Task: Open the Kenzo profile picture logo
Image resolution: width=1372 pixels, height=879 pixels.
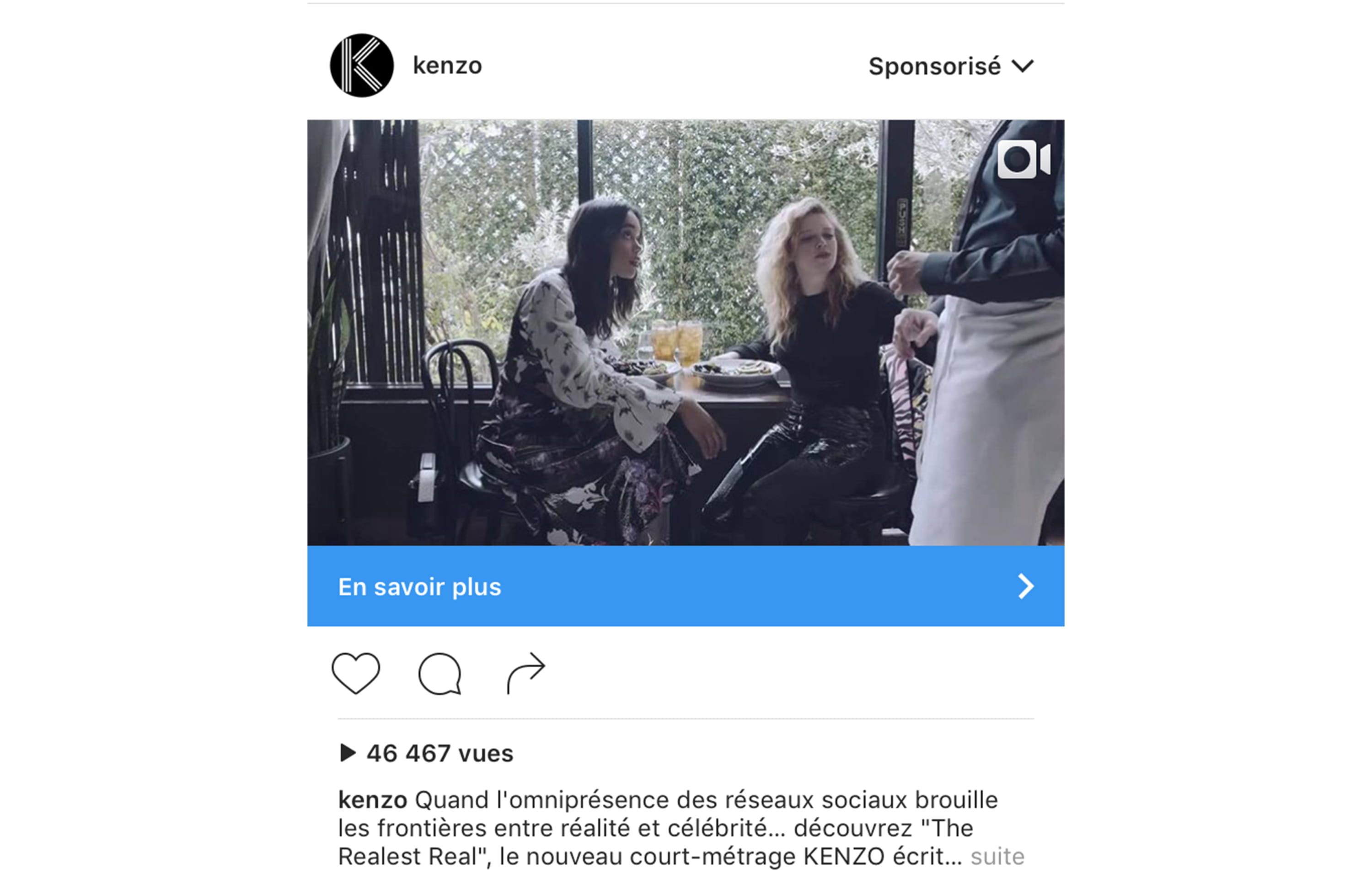Action: pos(361,66)
